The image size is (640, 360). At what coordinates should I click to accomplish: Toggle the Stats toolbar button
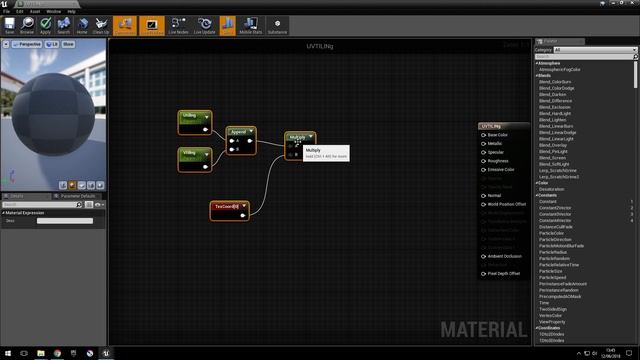click(228, 26)
